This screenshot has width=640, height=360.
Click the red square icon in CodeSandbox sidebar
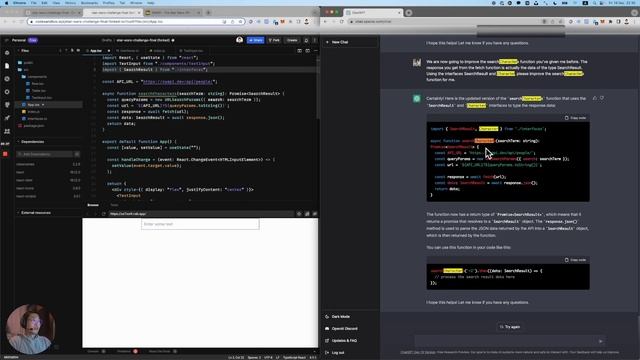click(x=5, y=154)
